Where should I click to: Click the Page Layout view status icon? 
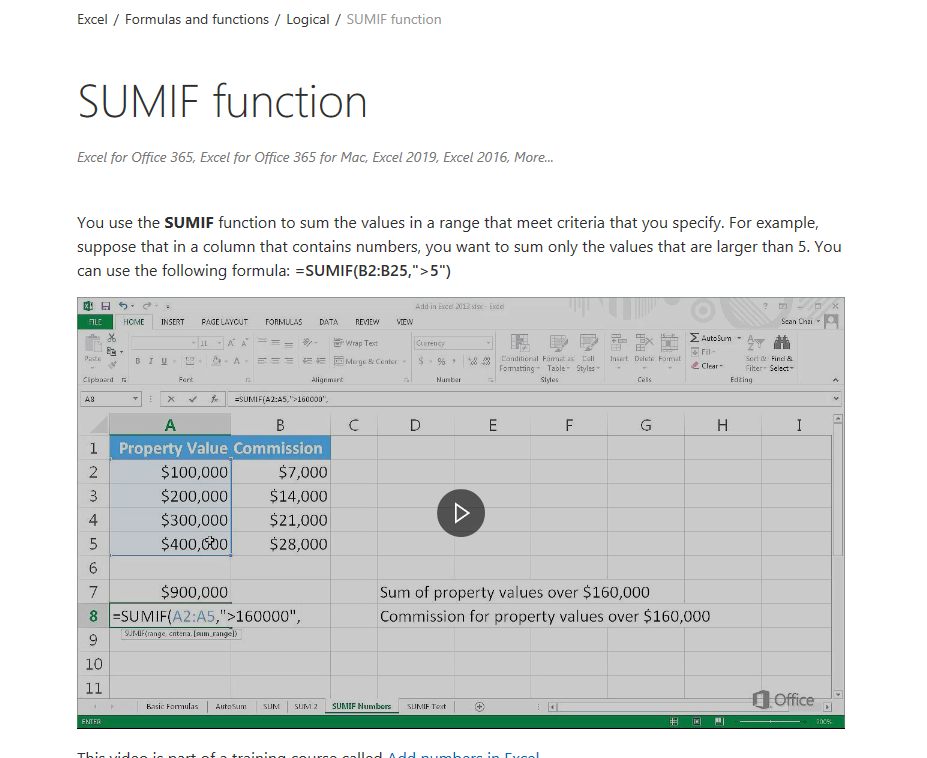[696, 721]
